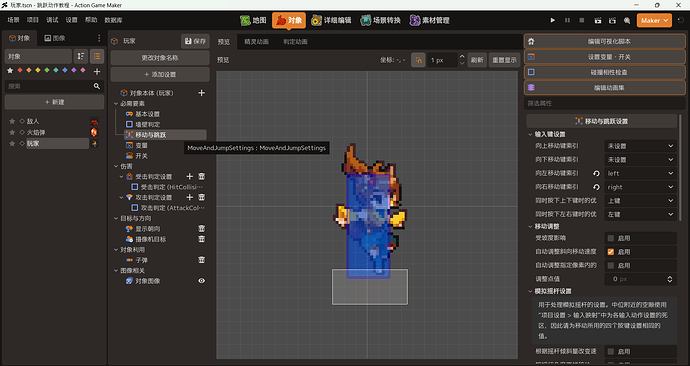Click the plus icon next to 对象本体 (玩家)

pyautogui.click(x=202, y=93)
